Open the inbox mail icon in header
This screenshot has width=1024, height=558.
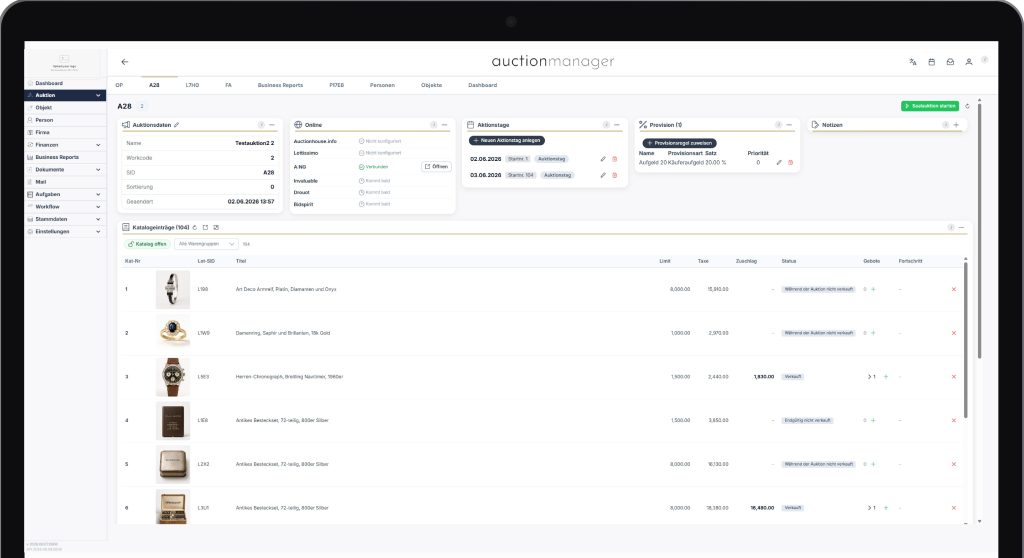[x=950, y=62]
